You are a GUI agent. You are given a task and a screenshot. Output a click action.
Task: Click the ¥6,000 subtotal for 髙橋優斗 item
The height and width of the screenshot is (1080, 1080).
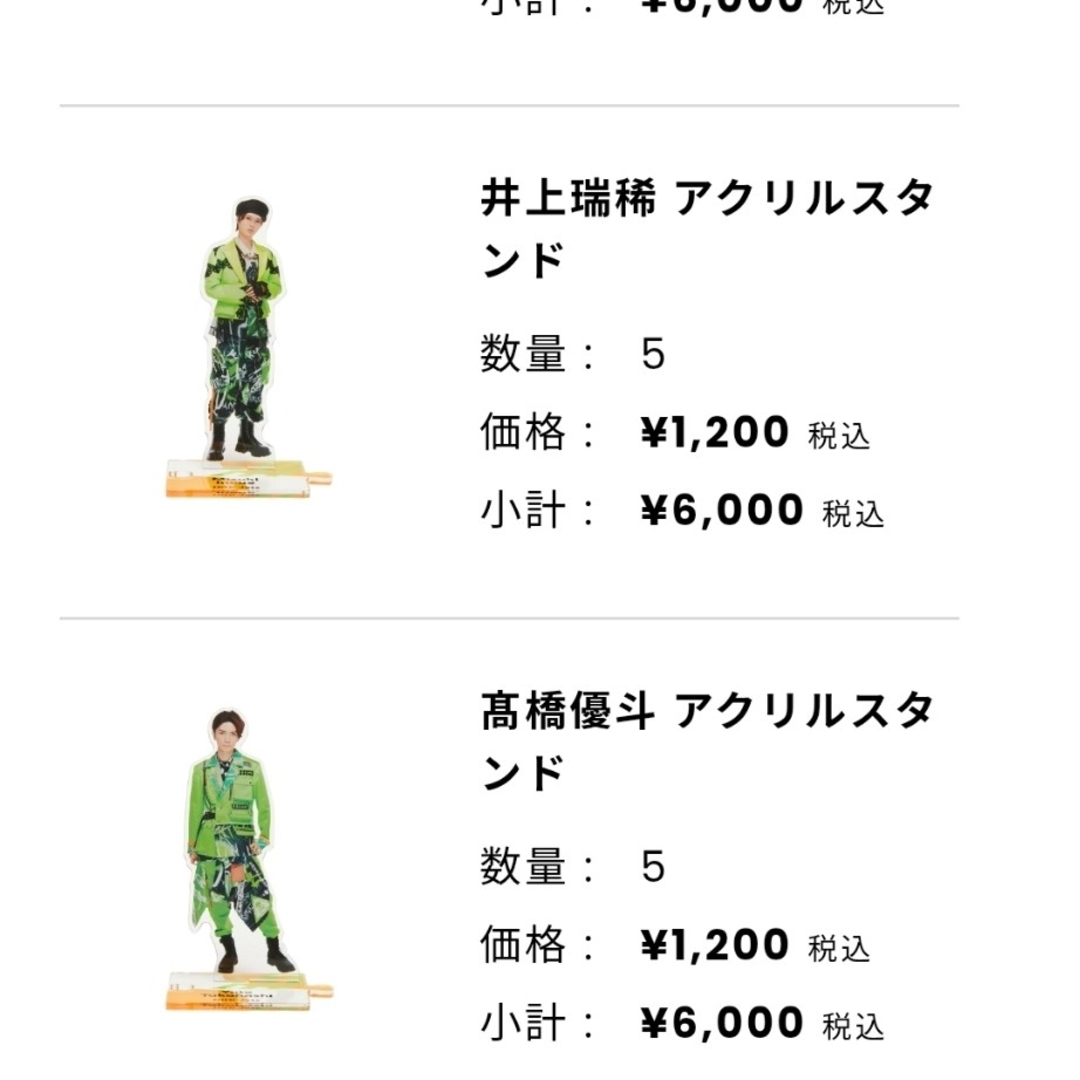pos(722,1023)
